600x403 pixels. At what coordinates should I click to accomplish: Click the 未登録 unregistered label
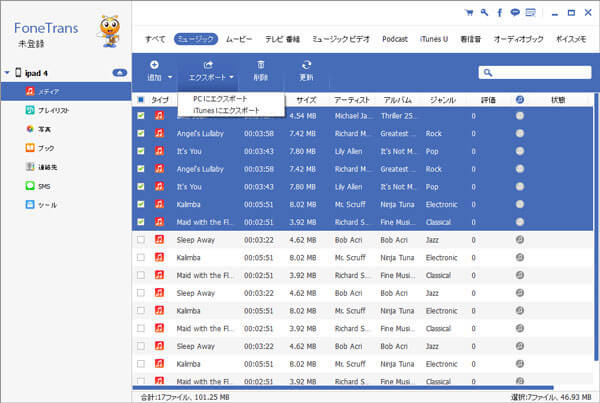[x=31, y=44]
